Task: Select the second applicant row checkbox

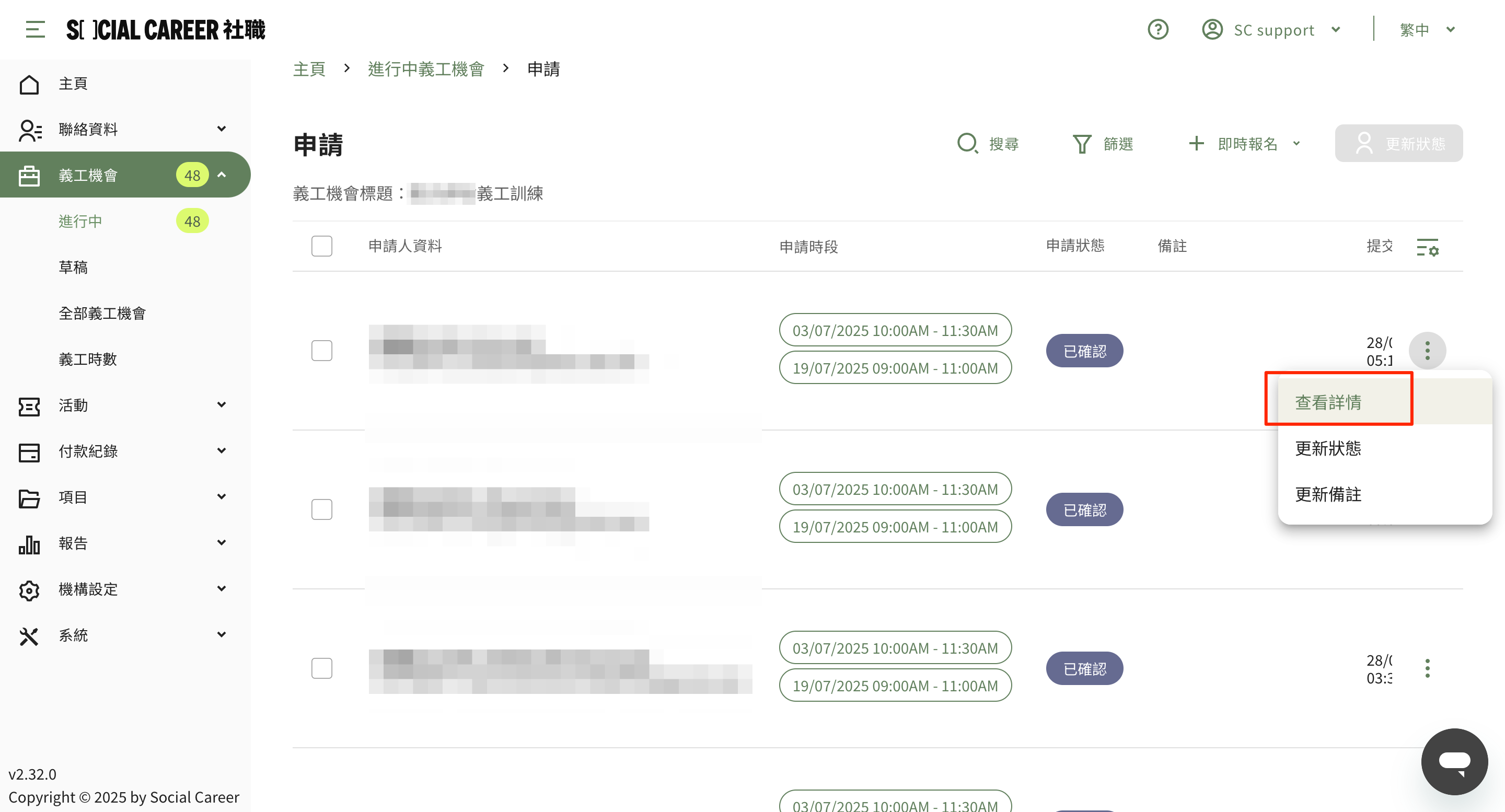Action: [x=321, y=509]
